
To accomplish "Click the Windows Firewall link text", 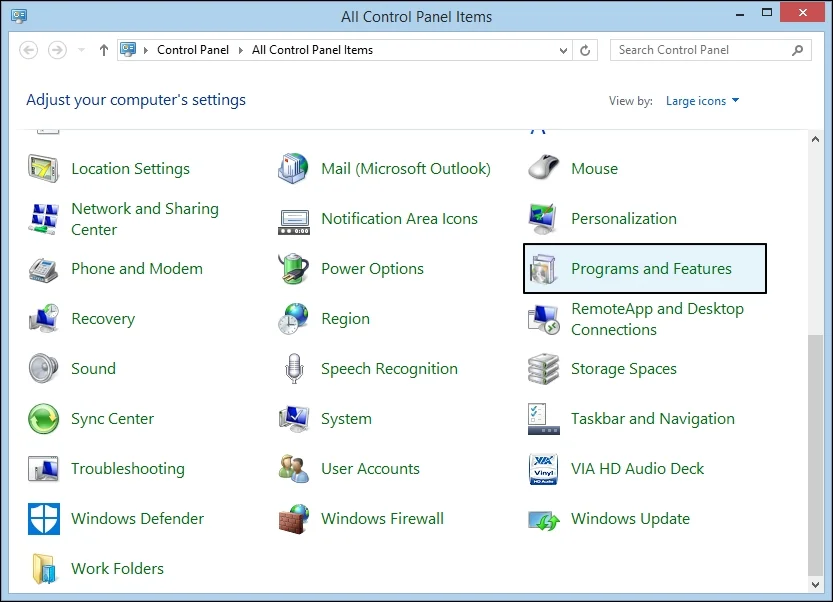I will (382, 519).
